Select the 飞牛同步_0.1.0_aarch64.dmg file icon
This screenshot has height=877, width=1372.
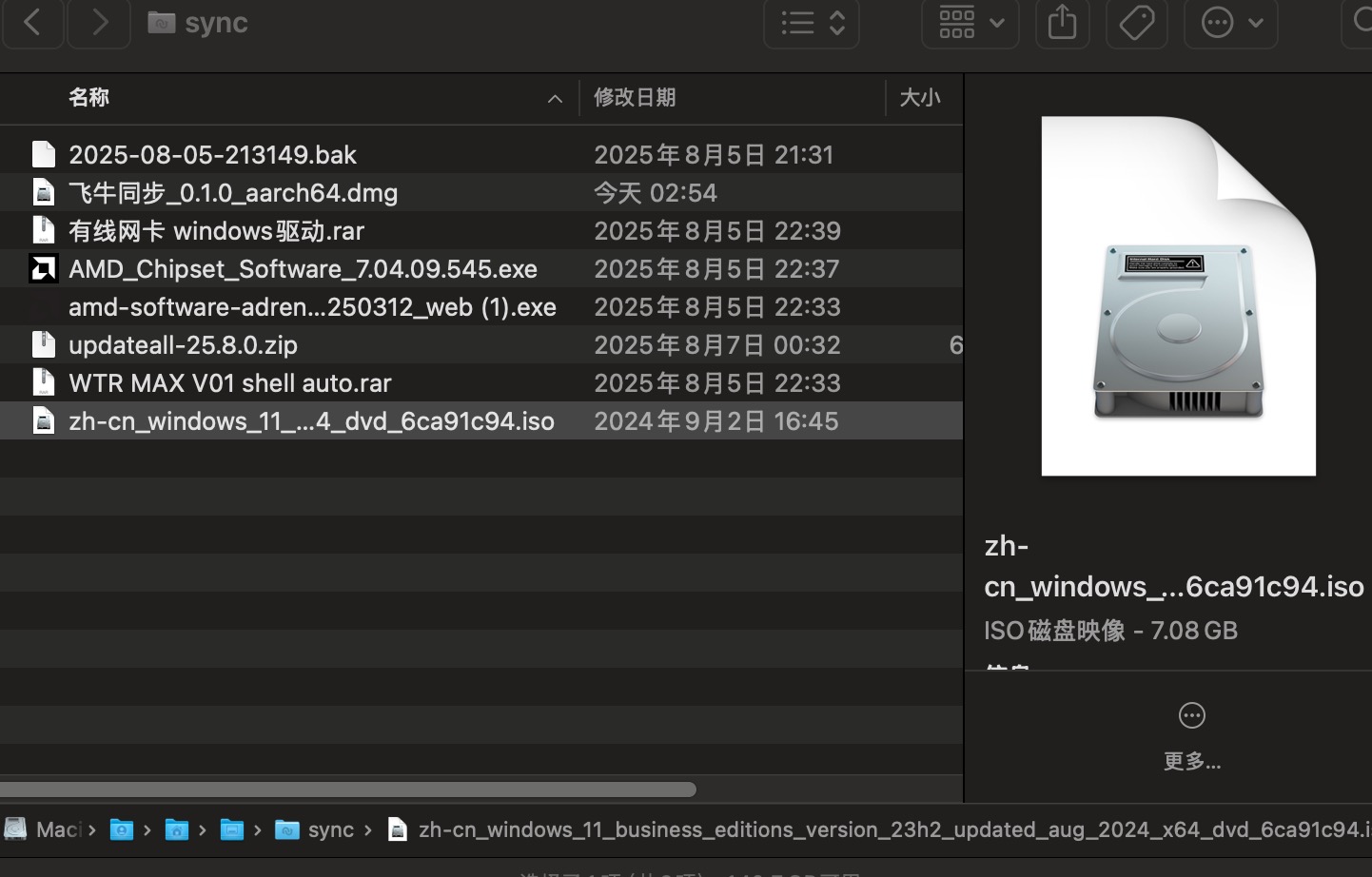44,192
